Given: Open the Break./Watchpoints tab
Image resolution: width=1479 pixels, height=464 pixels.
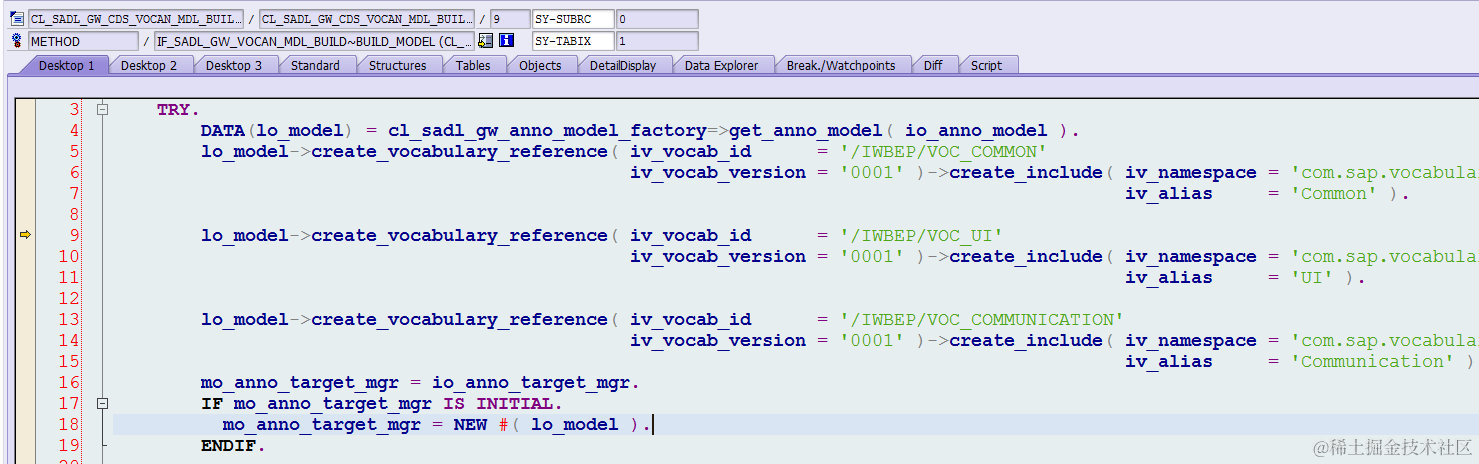Looking at the screenshot, I should (x=840, y=65).
